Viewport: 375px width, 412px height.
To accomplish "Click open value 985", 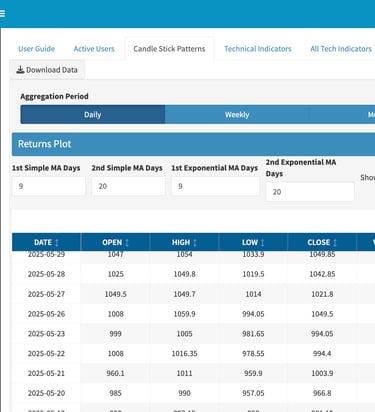I will pos(115,393).
